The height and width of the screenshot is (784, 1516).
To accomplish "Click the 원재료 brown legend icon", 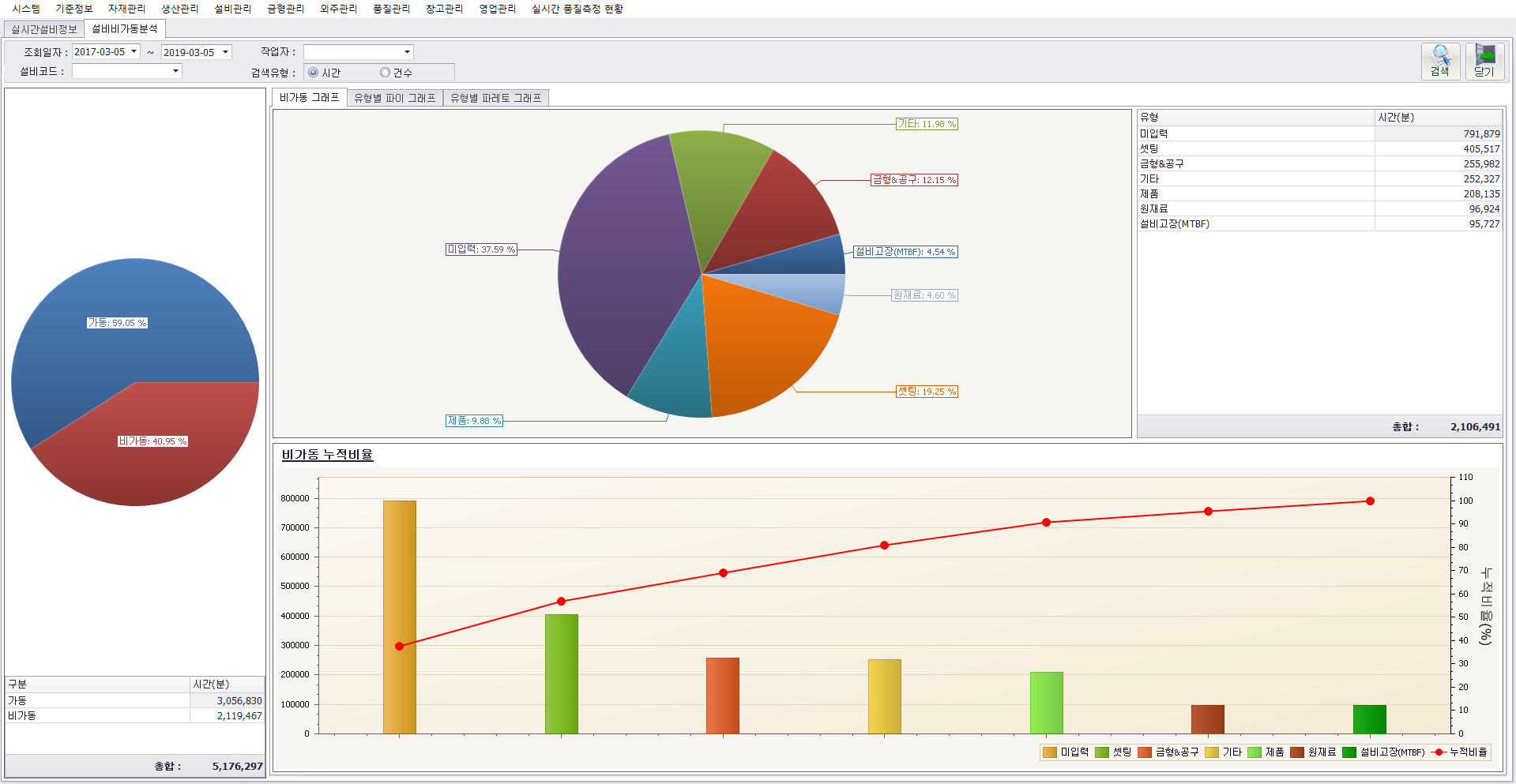I will (x=1297, y=752).
